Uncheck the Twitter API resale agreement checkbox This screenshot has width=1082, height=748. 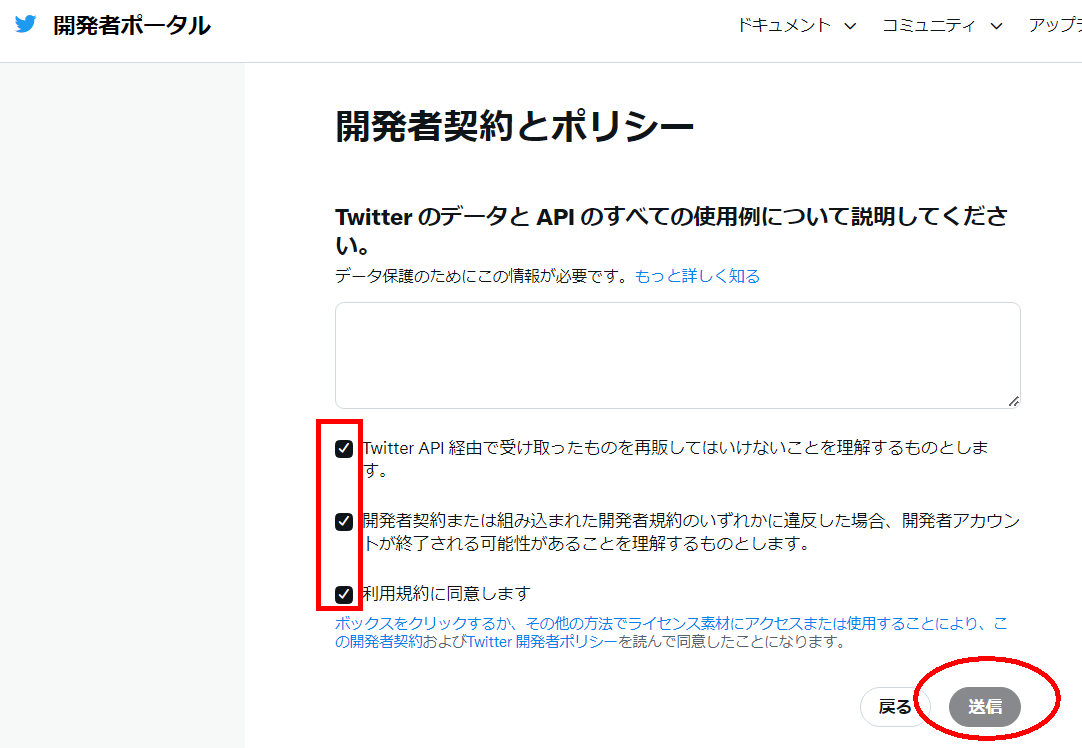tap(344, 449)
